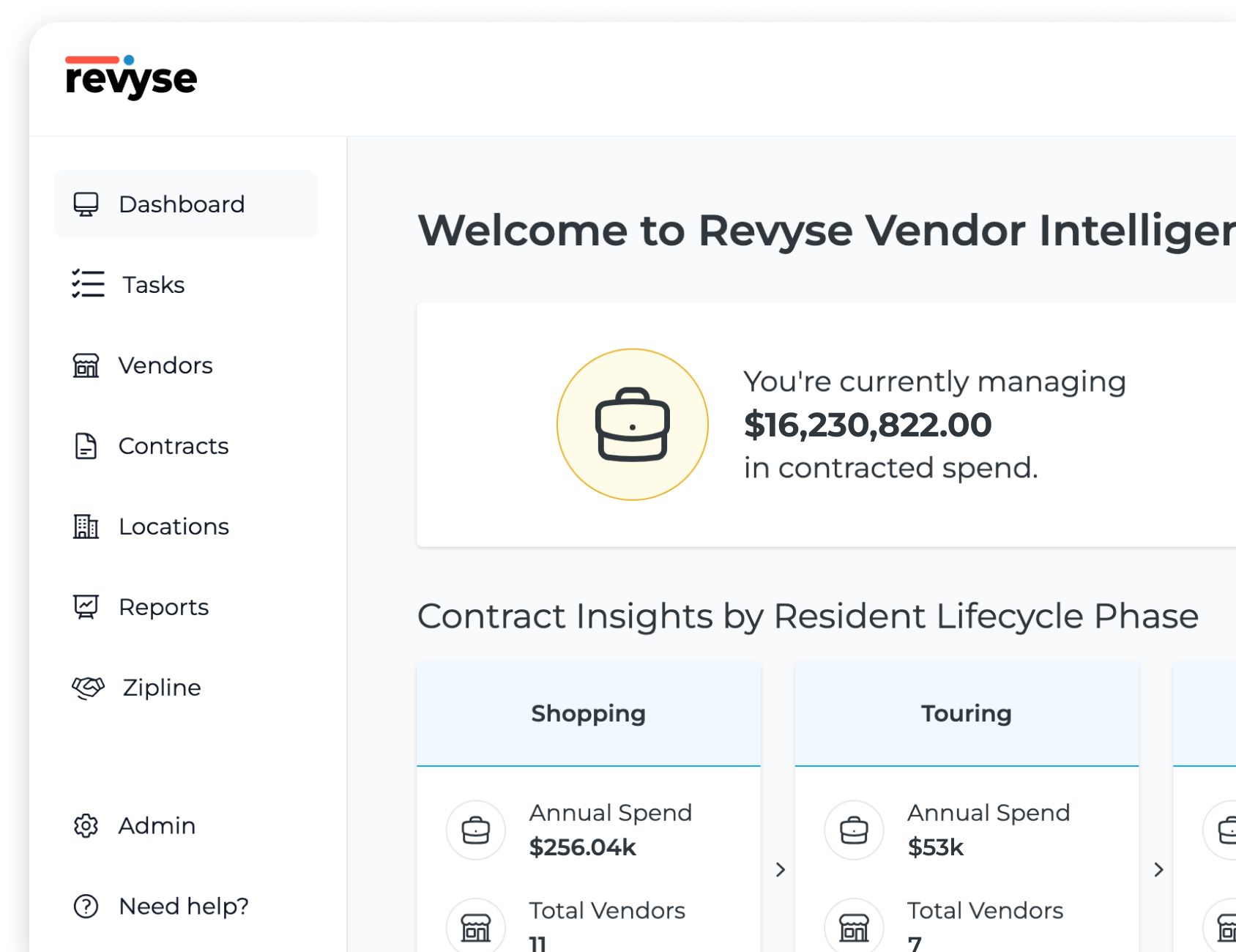The height and width of the screenshot is (952, 1236).
Task: Click the 'in contracted spend.' text
Action: pyautogui.click(x=891, y=468)
